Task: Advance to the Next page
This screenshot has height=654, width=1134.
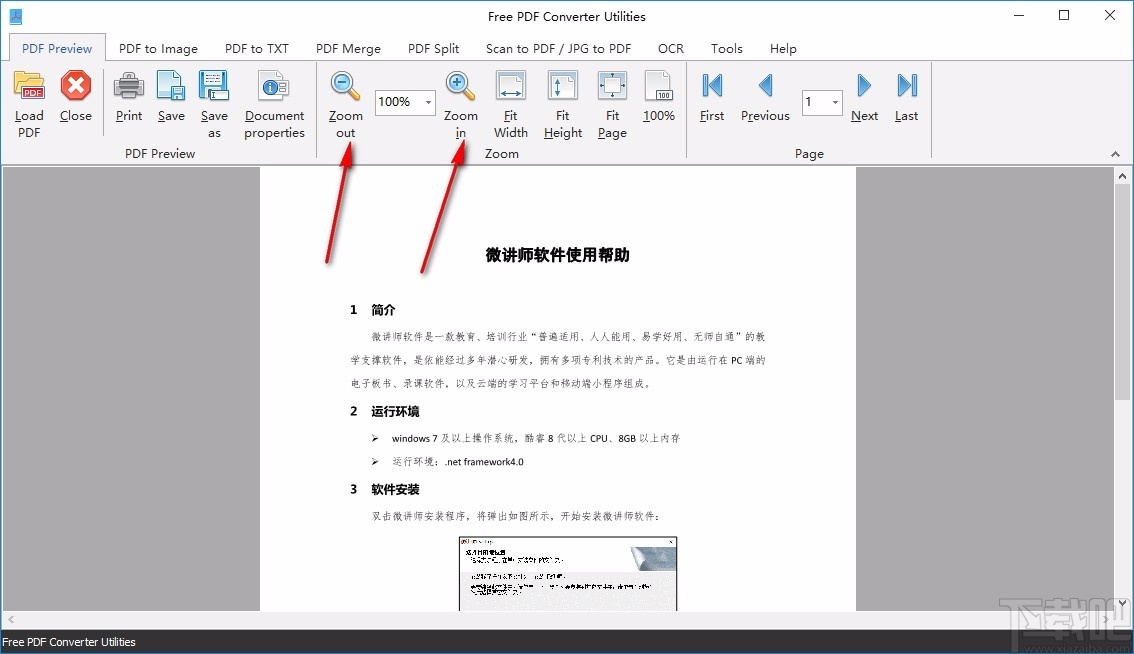Action: pyautogui.click(x=864, y=98)
